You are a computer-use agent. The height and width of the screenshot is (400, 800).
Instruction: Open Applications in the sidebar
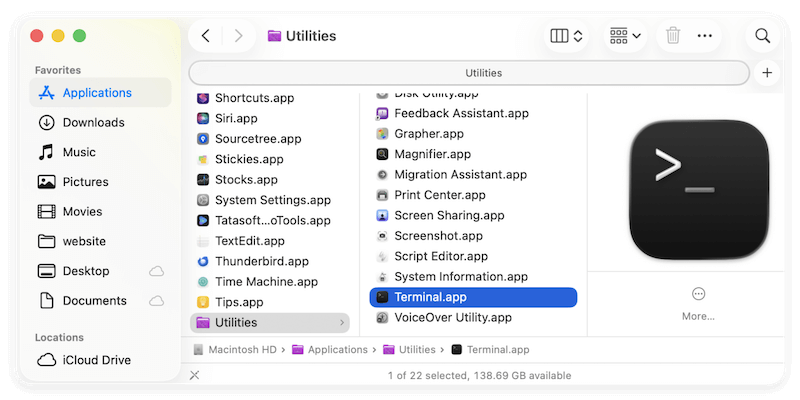pos(100,92)
